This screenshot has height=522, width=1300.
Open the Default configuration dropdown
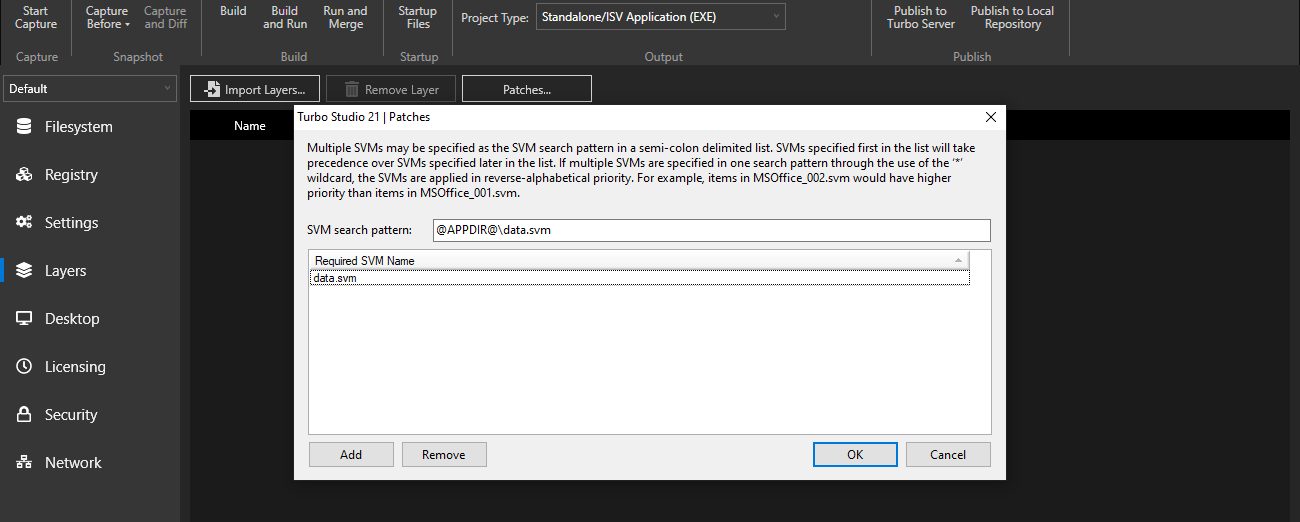pos(90,88)
